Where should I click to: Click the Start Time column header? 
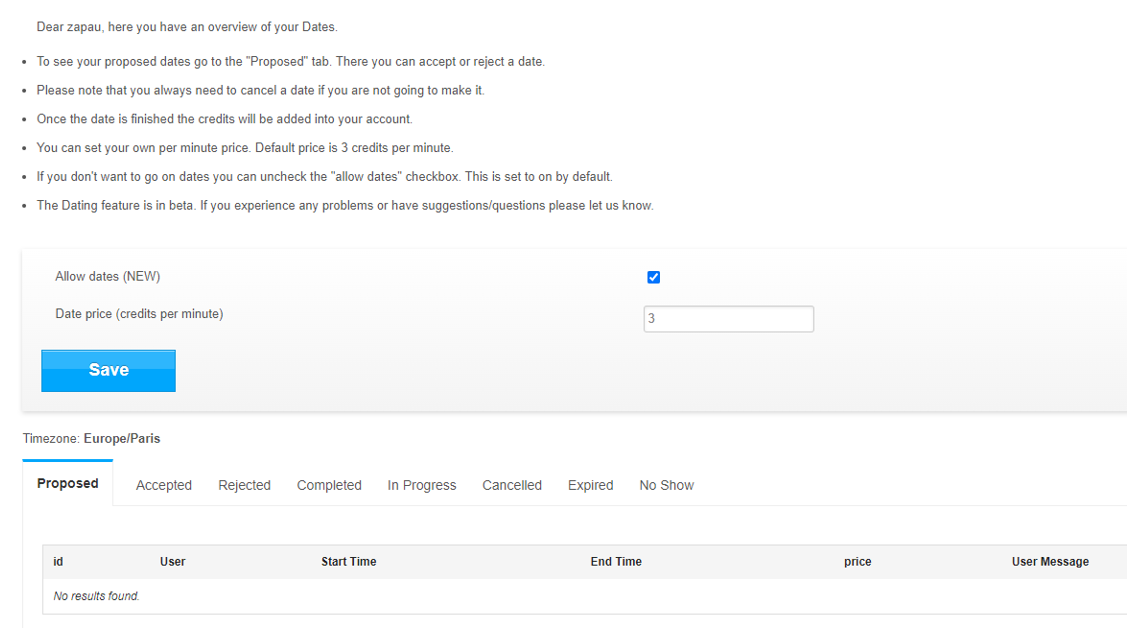pyautogui.click(x=349, y=562)
